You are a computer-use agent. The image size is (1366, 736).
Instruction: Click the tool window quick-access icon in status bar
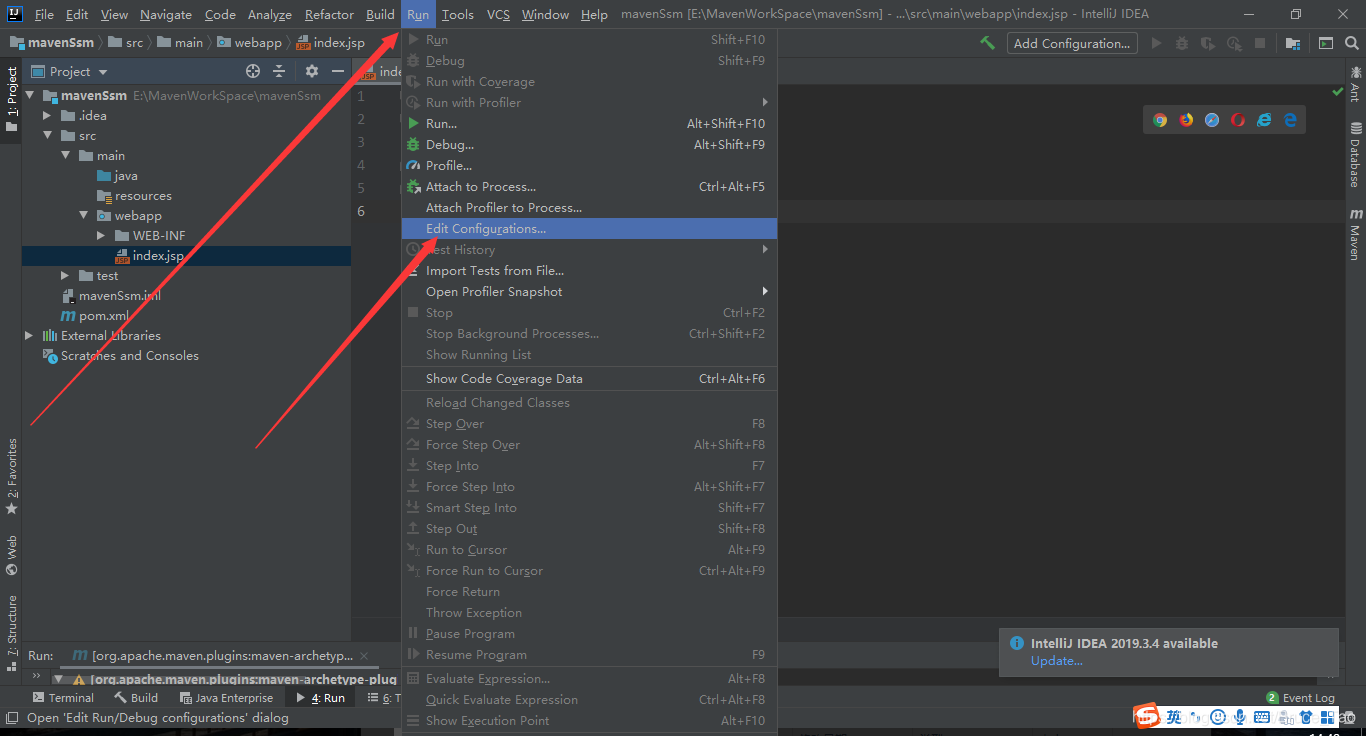click(11, 717)
